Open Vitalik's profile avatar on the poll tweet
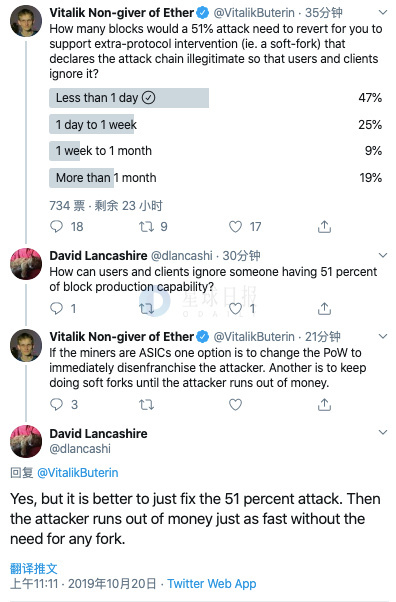 click(26, 21)
